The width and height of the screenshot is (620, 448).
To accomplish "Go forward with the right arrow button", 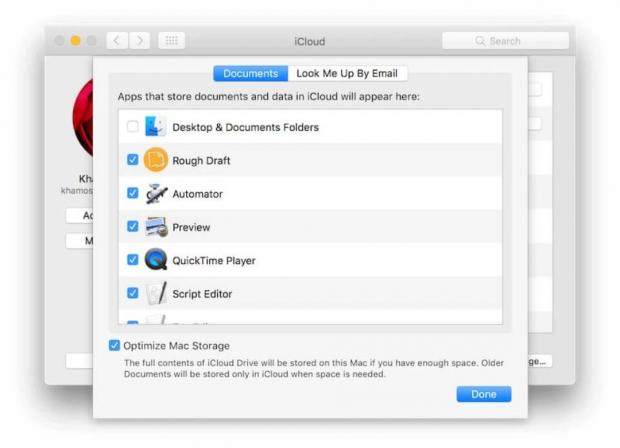I will tap(139, 41).
